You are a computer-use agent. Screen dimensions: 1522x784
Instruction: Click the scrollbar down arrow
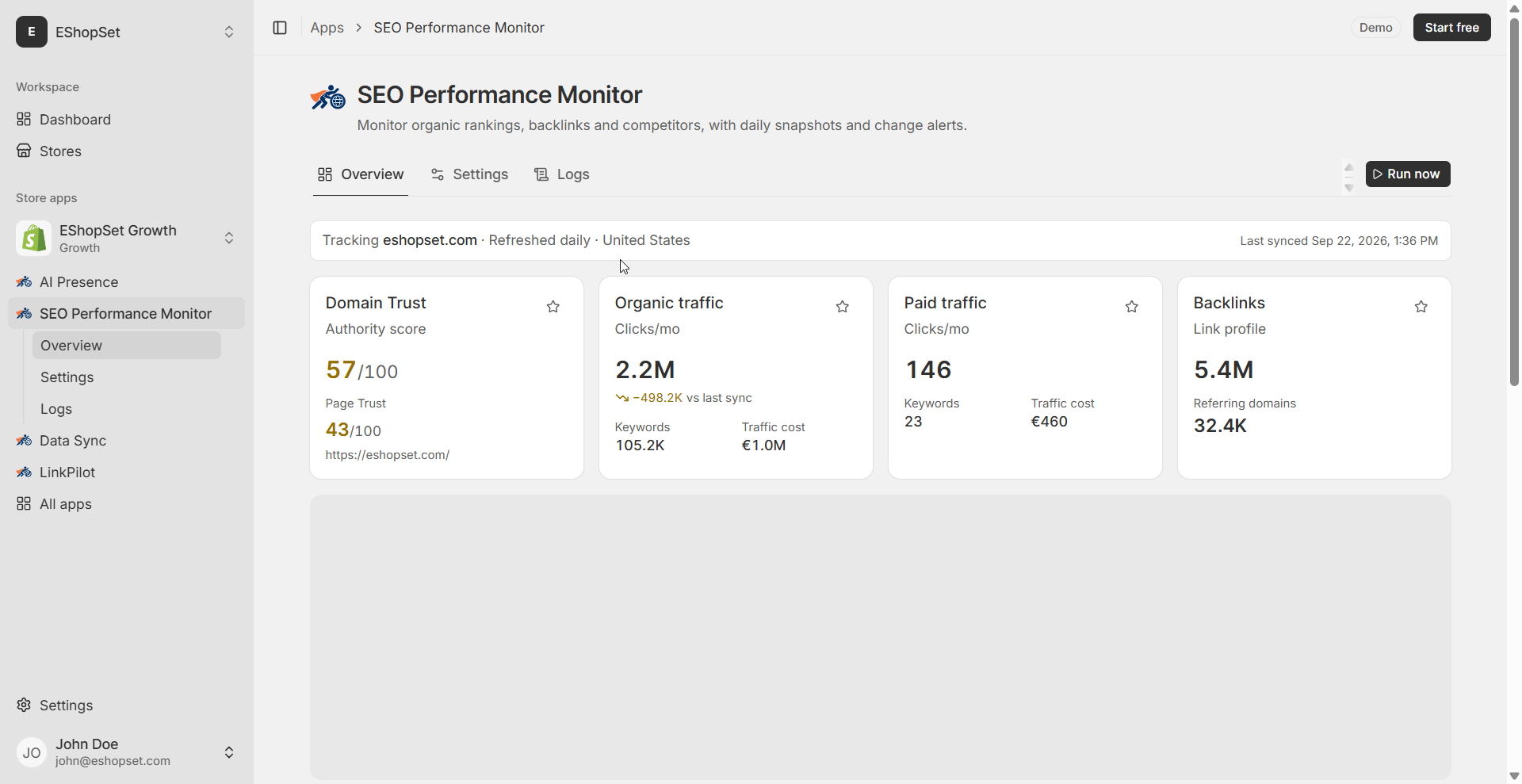(1514, 776)
